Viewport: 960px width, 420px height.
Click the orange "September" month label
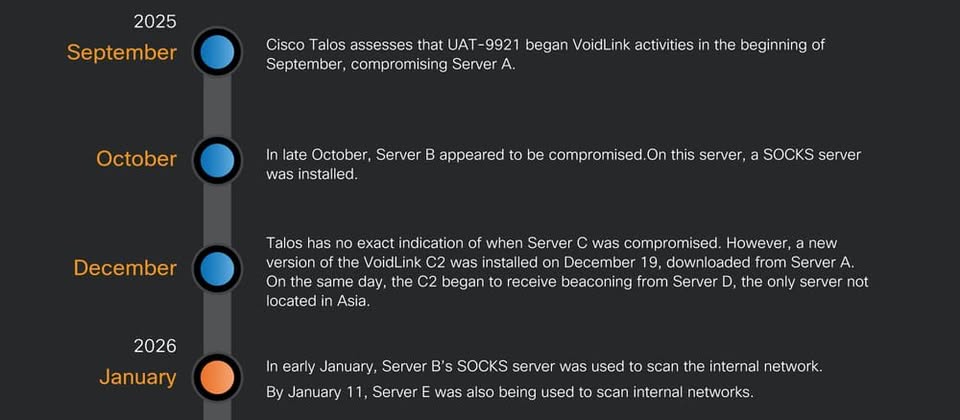point(121,52)
